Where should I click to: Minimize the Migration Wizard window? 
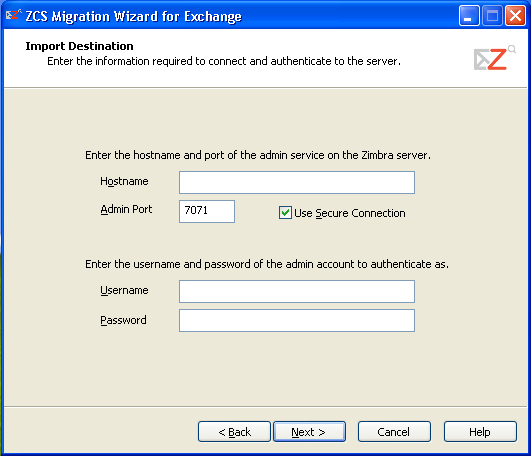(469, 16)
